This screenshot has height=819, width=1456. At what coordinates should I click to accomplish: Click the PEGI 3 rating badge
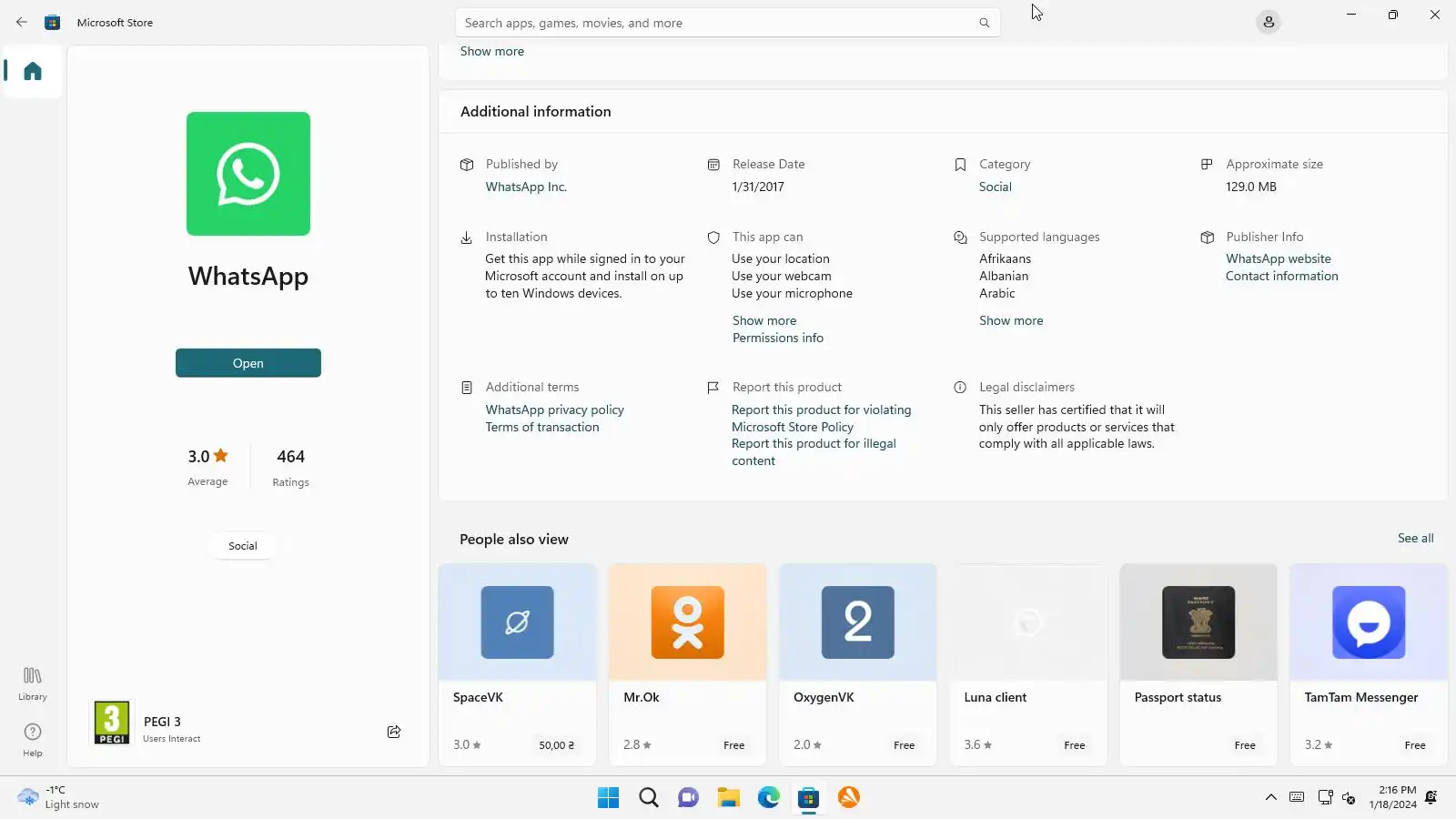[112, 723]
